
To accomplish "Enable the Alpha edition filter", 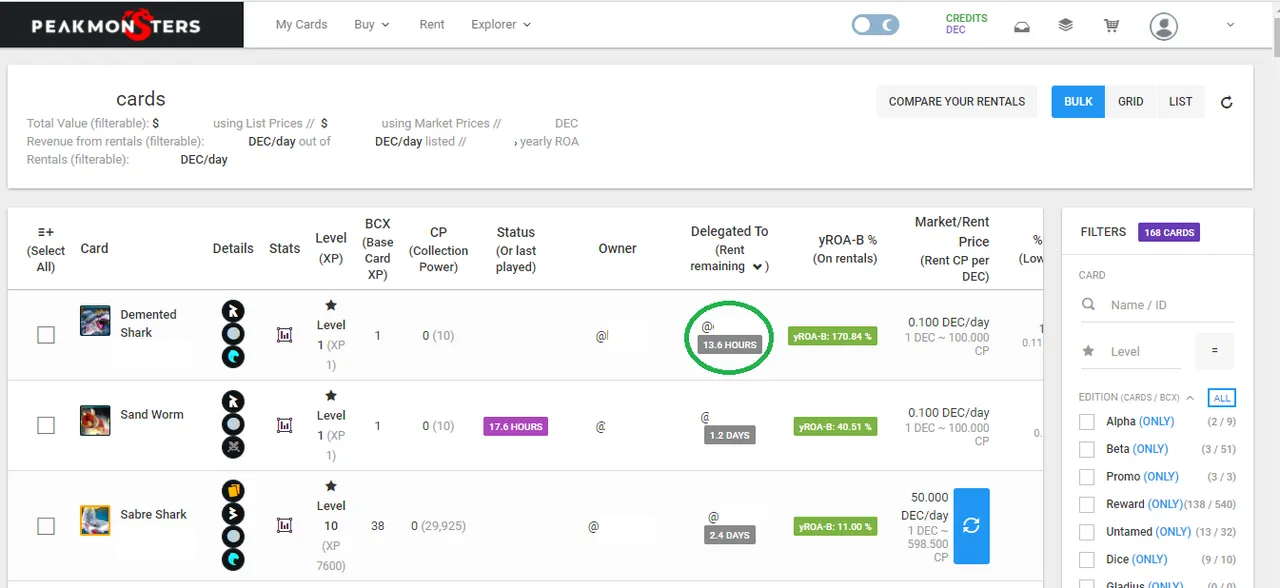I will tap(1087, 422).
